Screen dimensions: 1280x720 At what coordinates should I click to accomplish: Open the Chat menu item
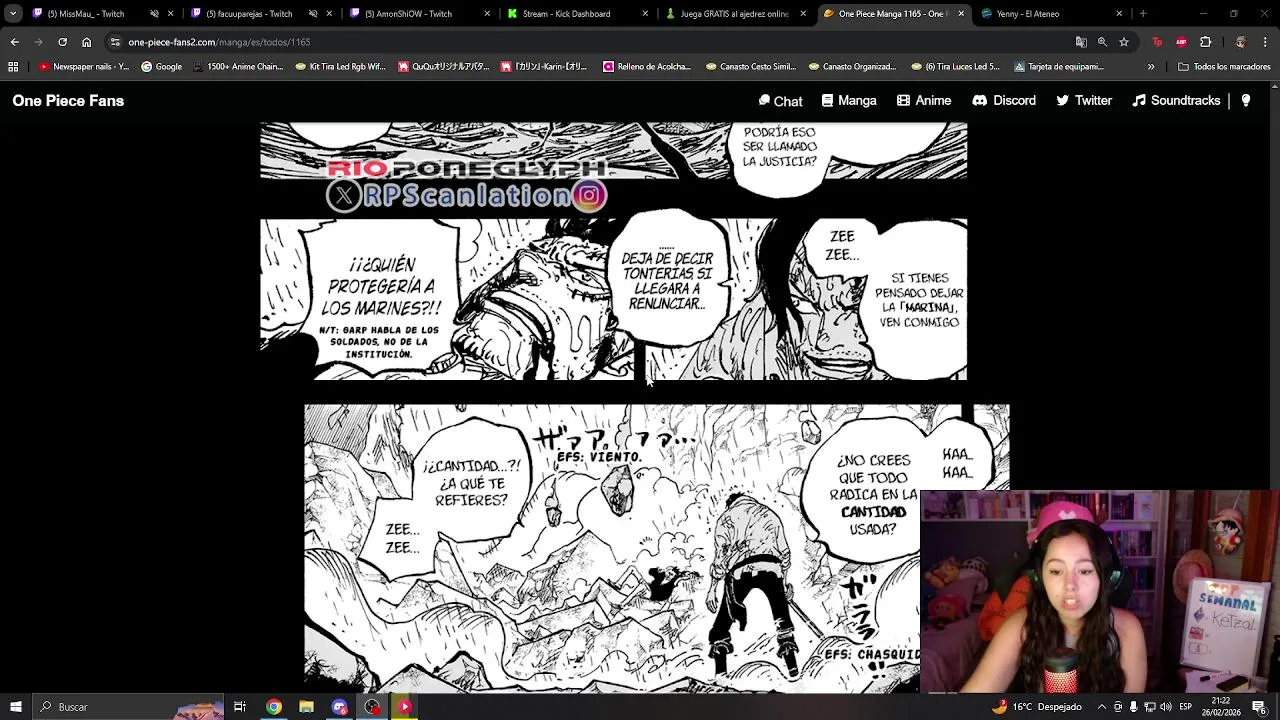(780, 101)
